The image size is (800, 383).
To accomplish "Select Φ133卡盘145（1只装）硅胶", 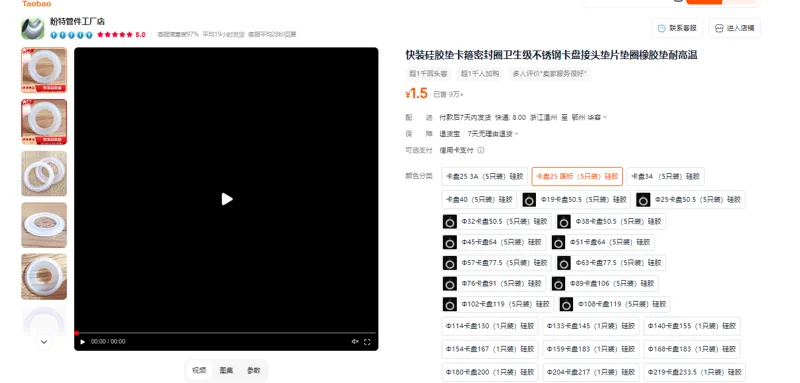I will click(590, 326).
